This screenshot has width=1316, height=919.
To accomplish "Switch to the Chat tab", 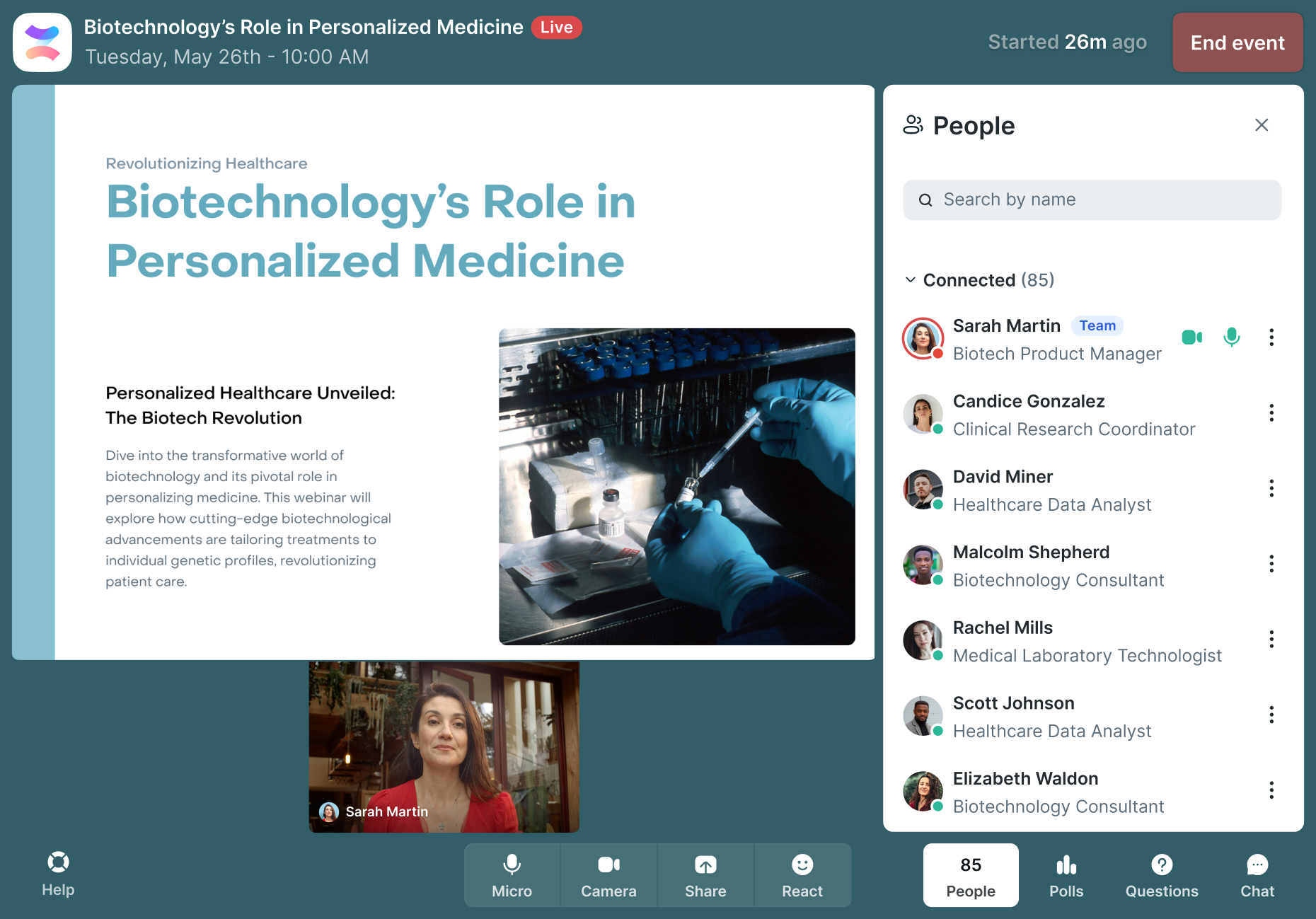I will tap(1257, 875).
